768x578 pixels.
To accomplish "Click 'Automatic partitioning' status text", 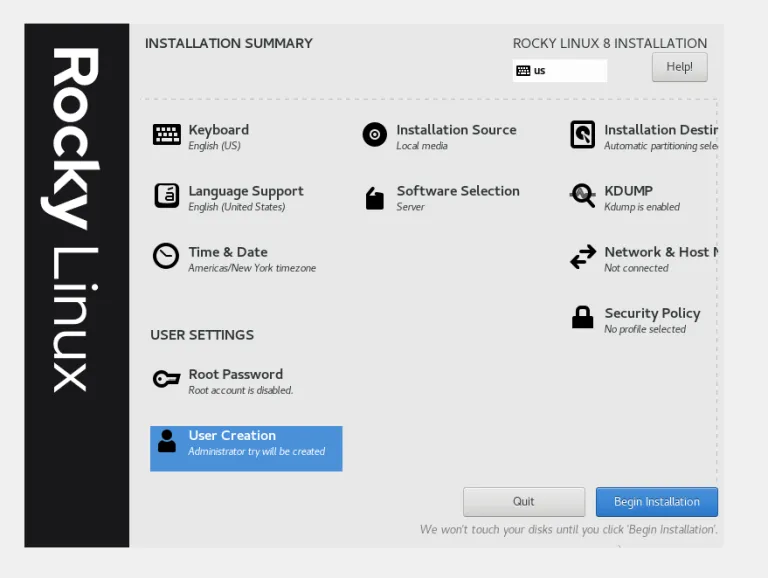I will [x=661, y=146].
